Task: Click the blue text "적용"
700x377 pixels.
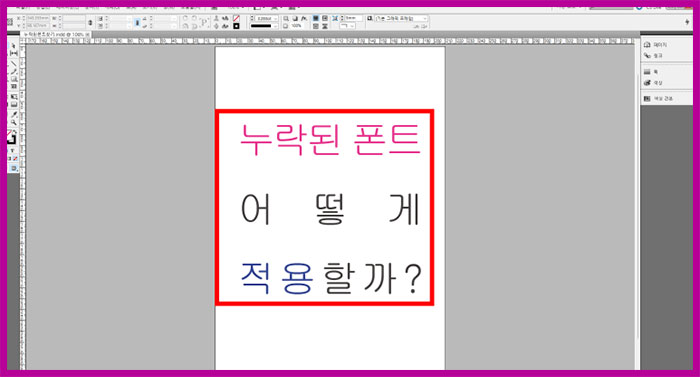Action: tap(277, 278)
